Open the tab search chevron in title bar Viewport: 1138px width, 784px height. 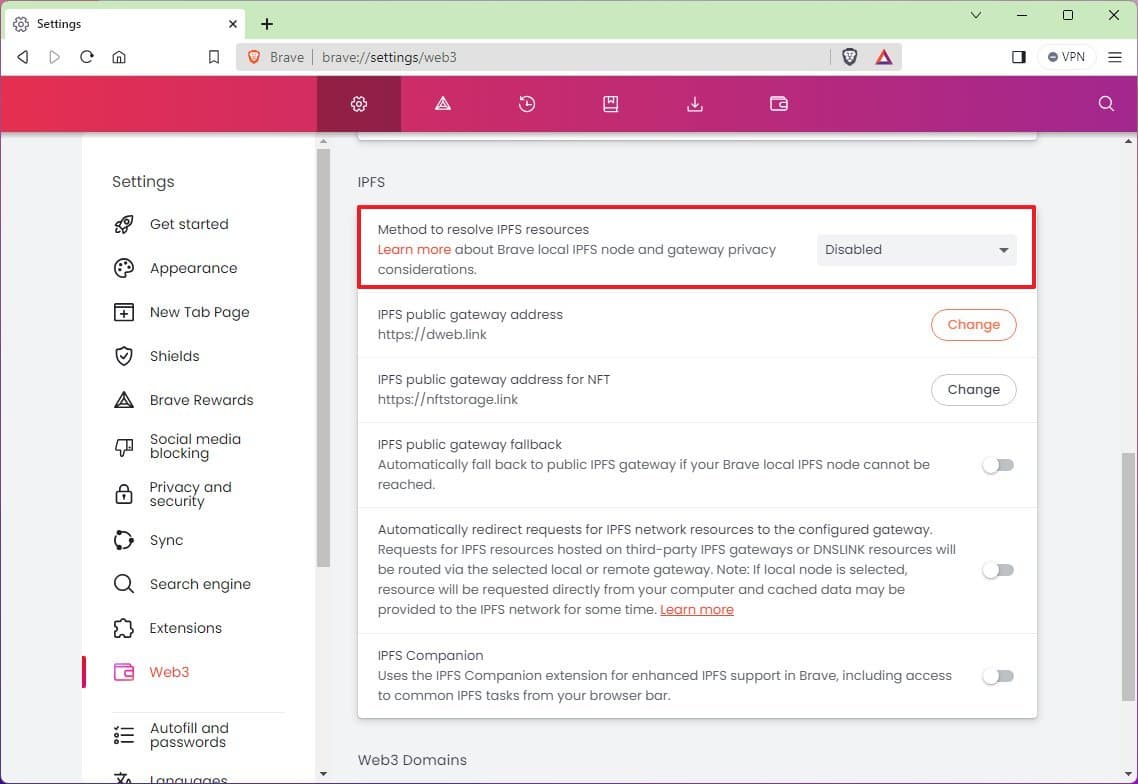[x=976, y=16]
